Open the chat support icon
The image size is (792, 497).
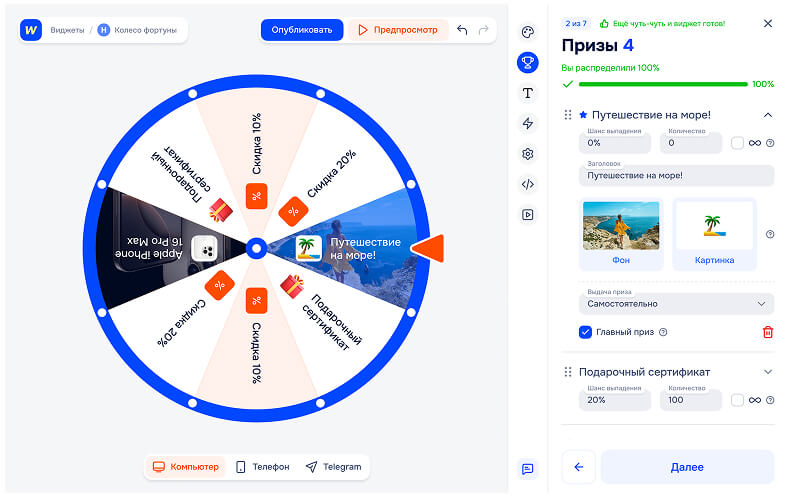pos(528,468)
